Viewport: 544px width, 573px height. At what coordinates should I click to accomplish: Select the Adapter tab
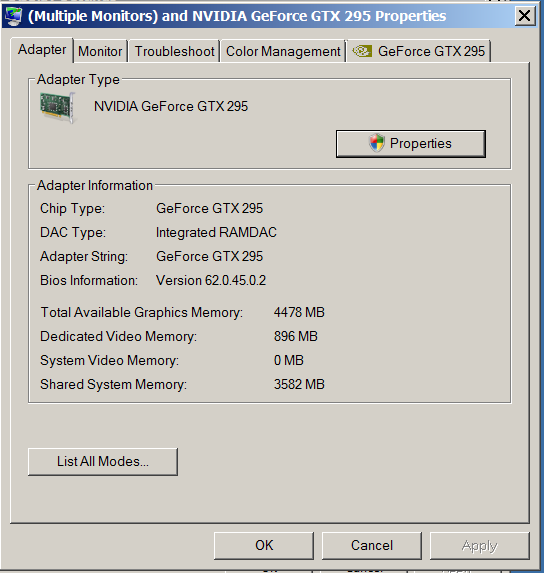42,50
